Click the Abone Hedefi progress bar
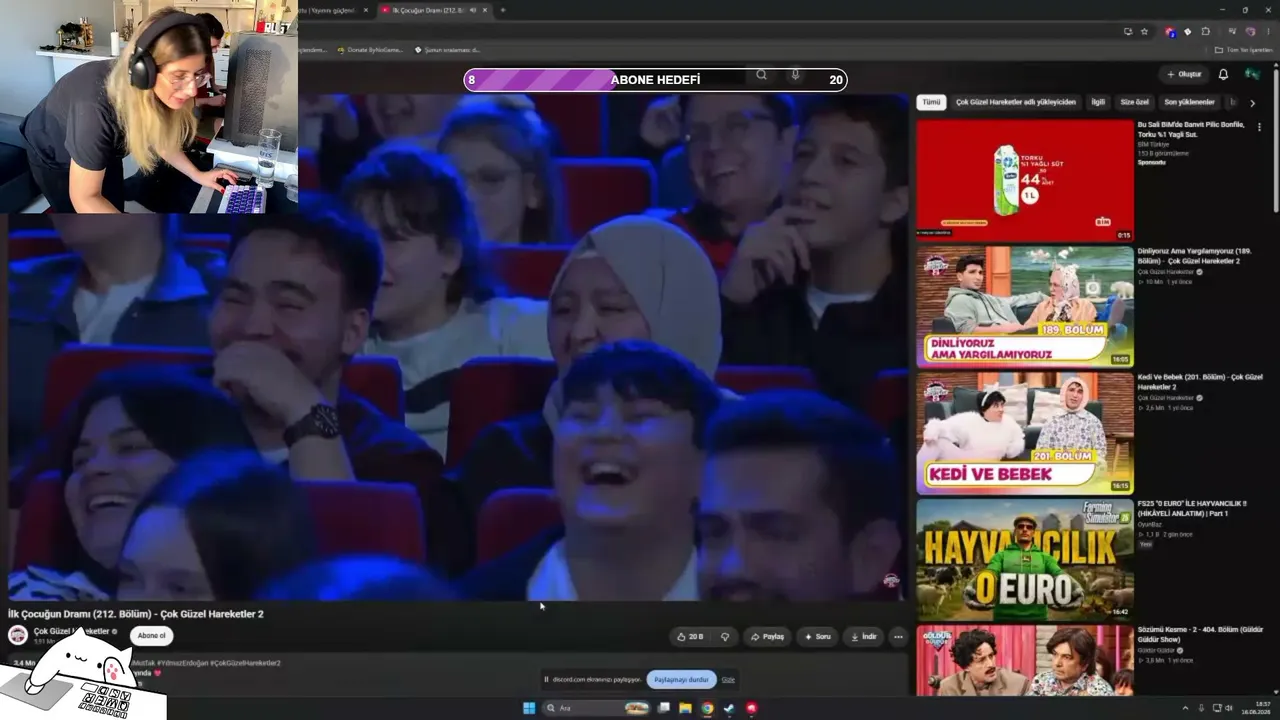1280x720 pixels. coord(655,80)
